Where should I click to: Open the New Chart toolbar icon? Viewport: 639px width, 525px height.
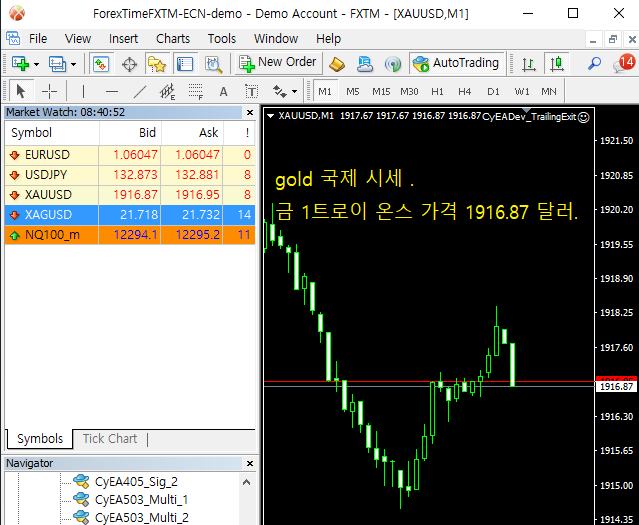pyautogui.click(x=20, y=64)
